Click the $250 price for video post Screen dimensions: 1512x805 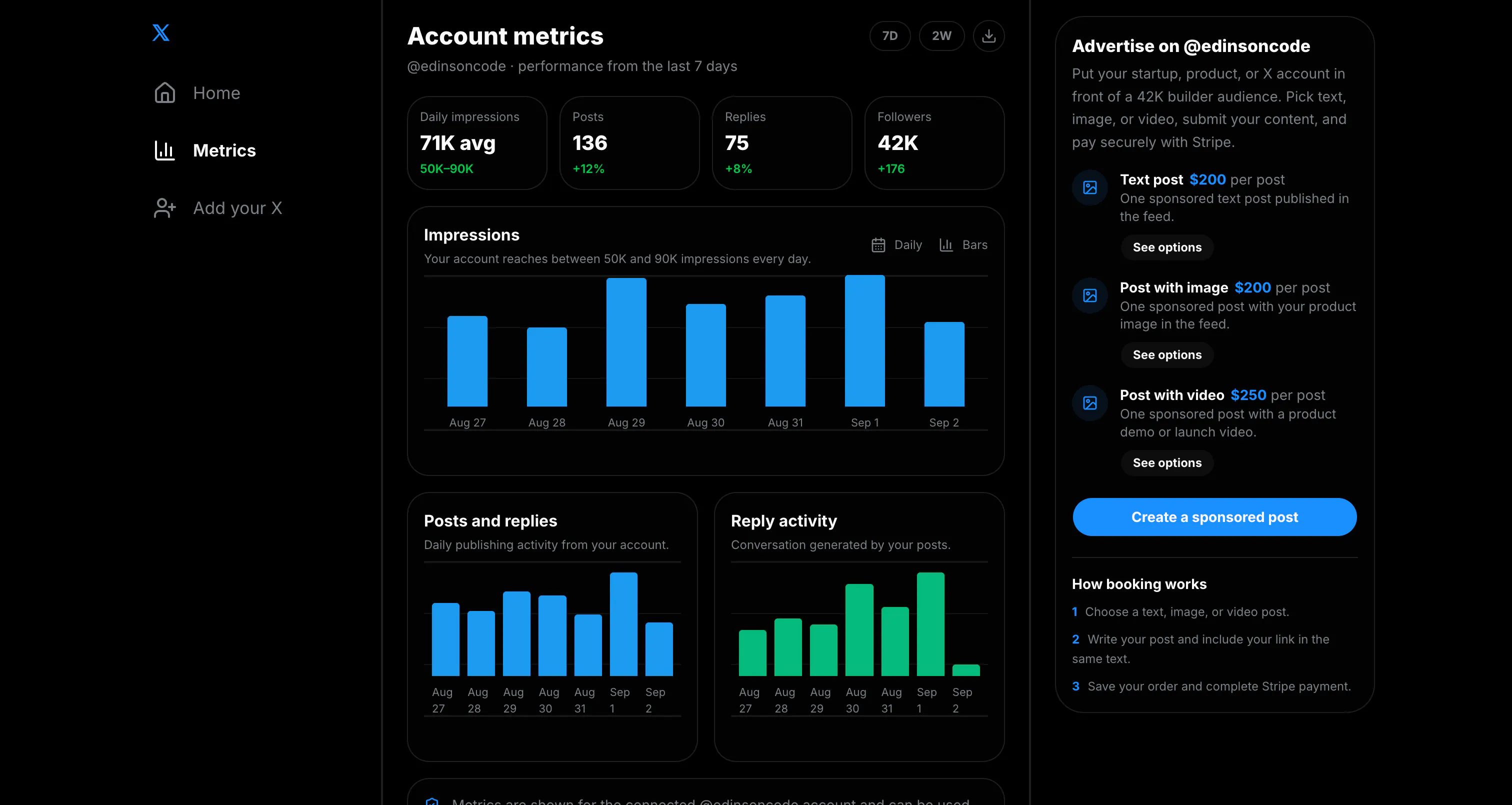[x=1248, y=395]
